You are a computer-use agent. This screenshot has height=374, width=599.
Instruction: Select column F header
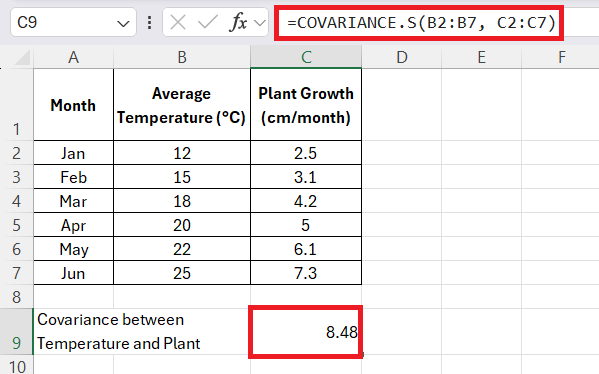(561, 57)
